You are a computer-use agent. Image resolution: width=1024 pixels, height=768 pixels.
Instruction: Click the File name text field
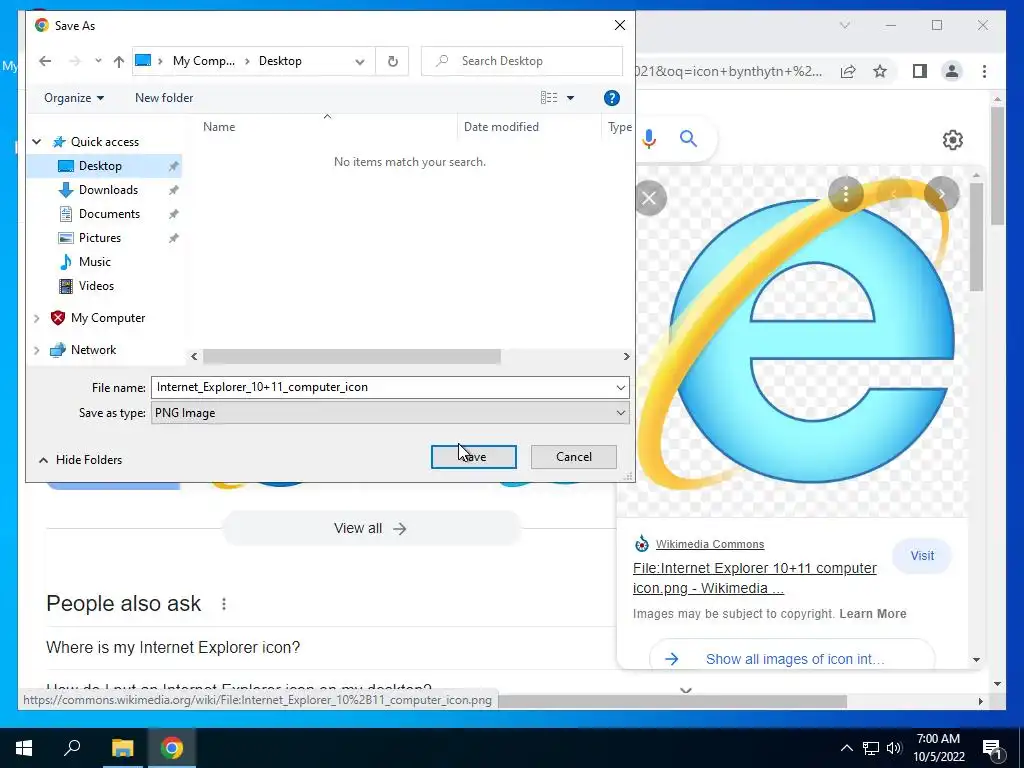pyautogui.click(x=382, y=387)
